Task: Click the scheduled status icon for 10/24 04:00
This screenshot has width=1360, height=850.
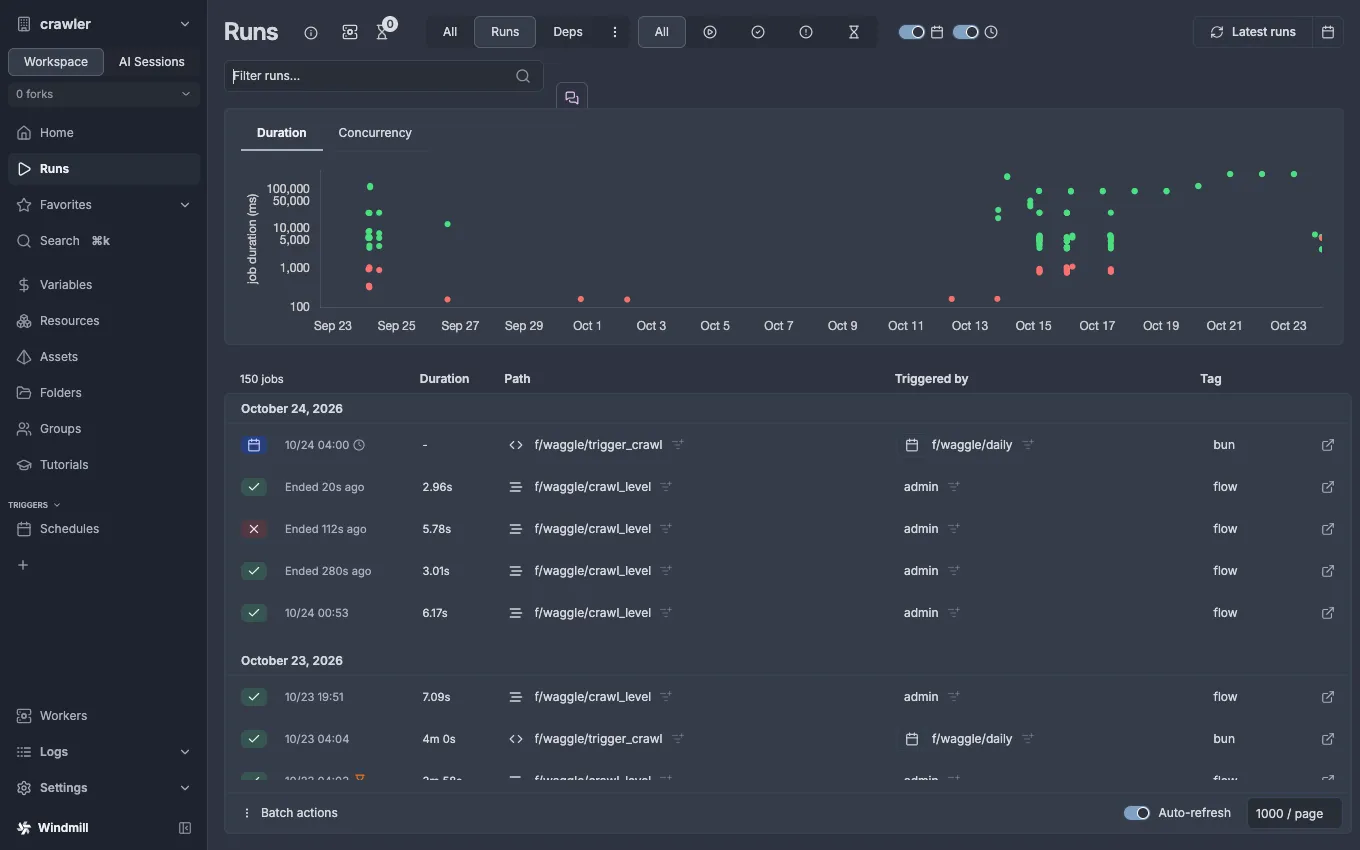Action: click(254, 445)
